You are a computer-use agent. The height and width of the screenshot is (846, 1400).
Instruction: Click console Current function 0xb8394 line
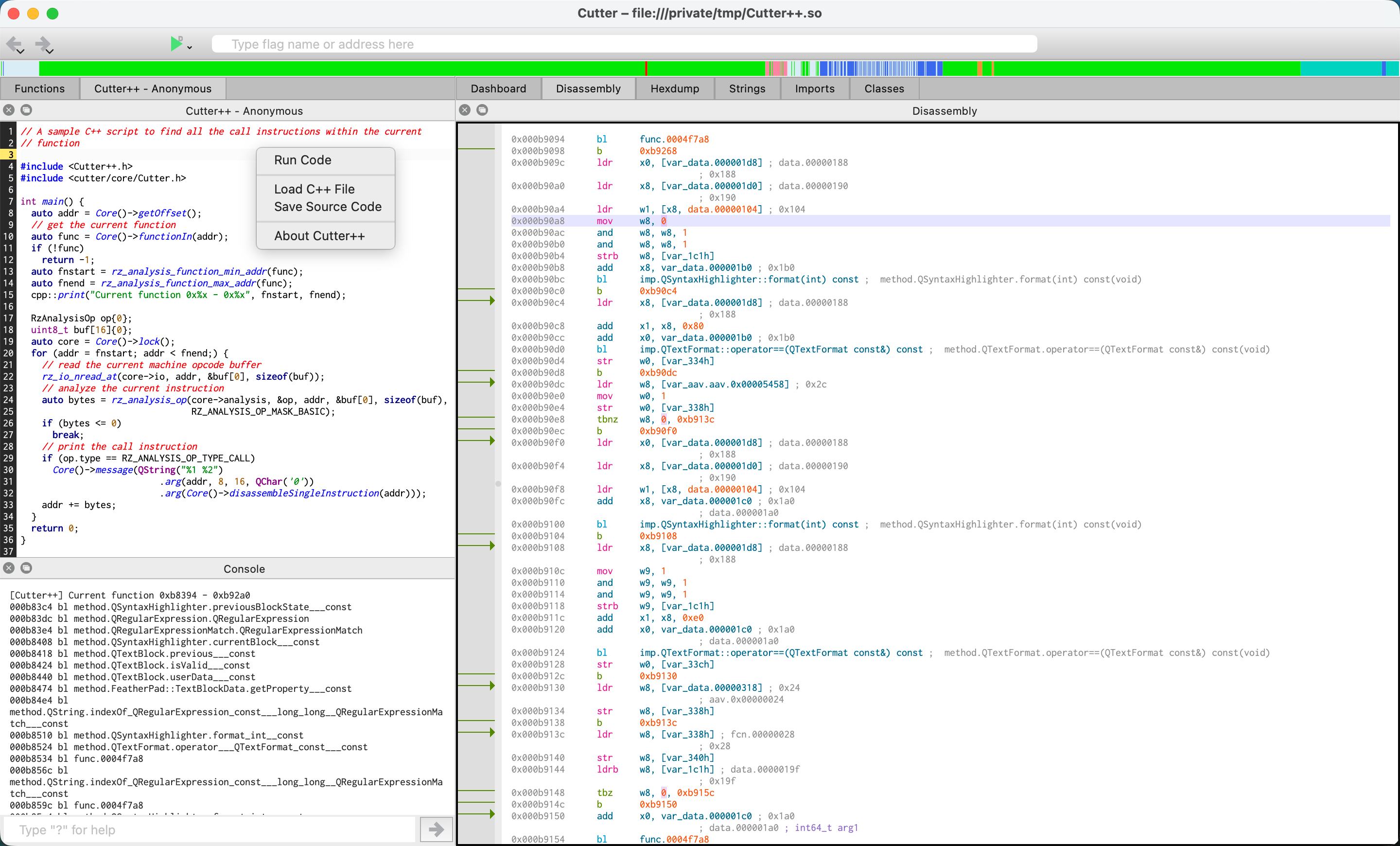[130, 596]
